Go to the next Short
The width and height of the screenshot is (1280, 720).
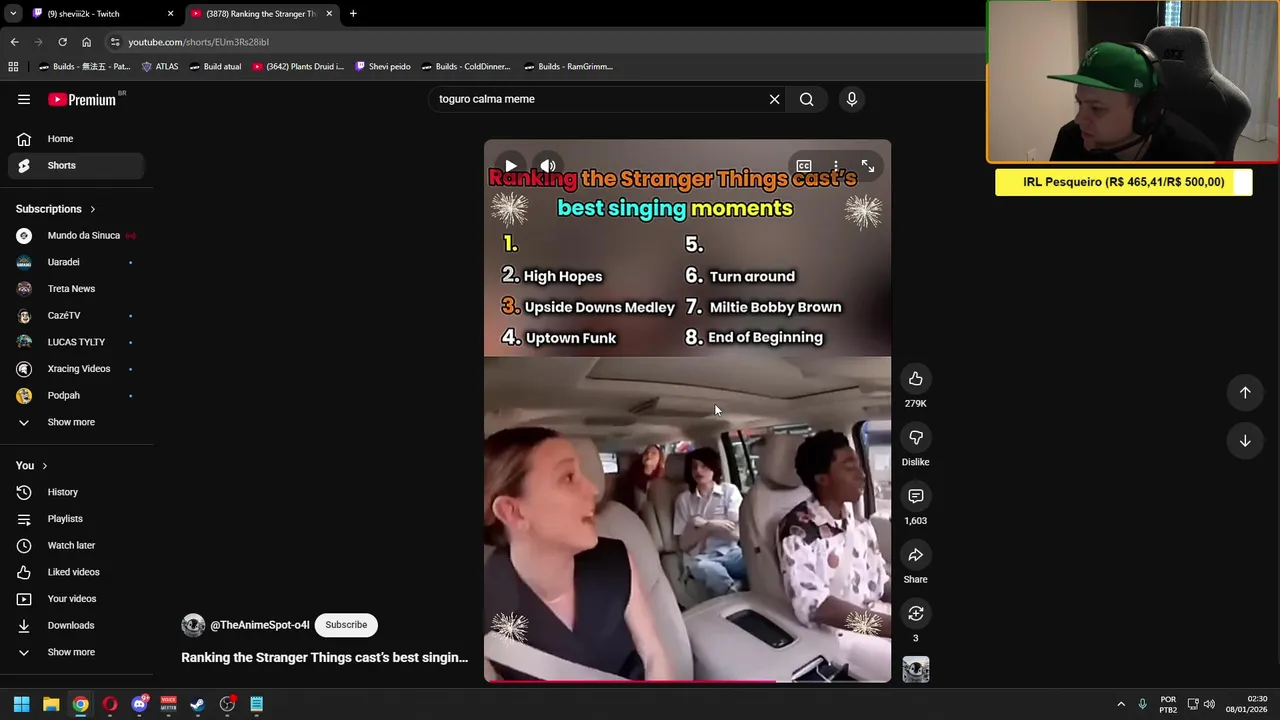[1245, 441]
